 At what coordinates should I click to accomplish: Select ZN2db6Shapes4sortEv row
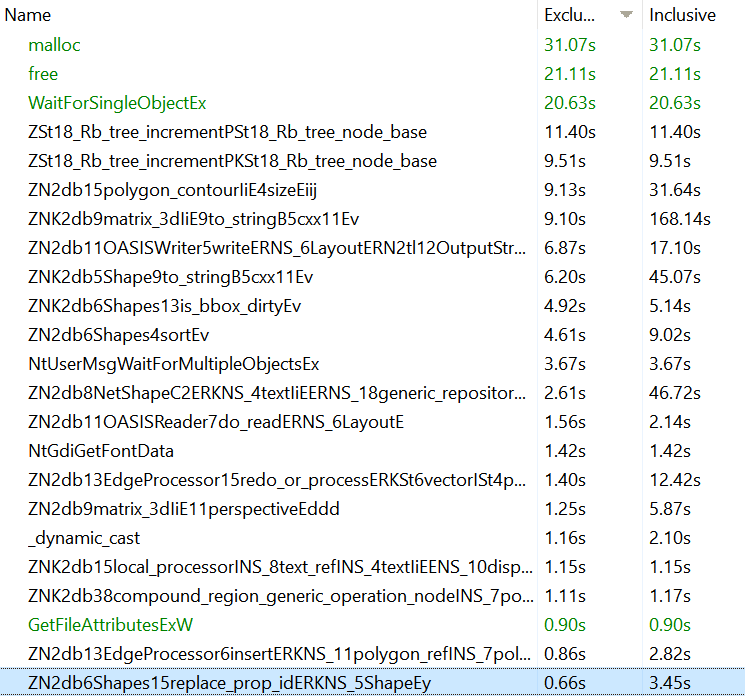(372, 335)
